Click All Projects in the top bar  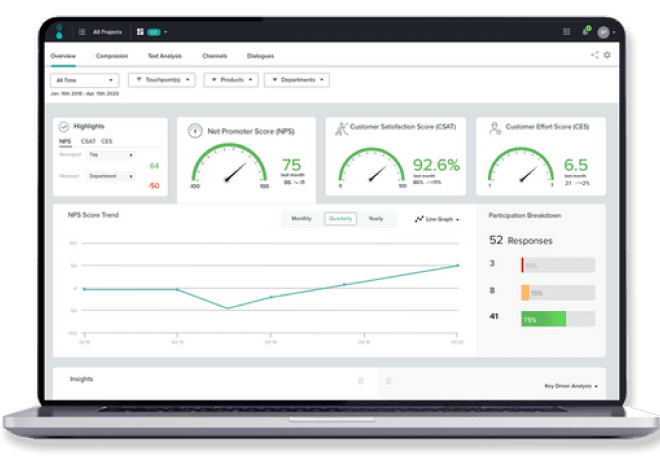[106, 32]
